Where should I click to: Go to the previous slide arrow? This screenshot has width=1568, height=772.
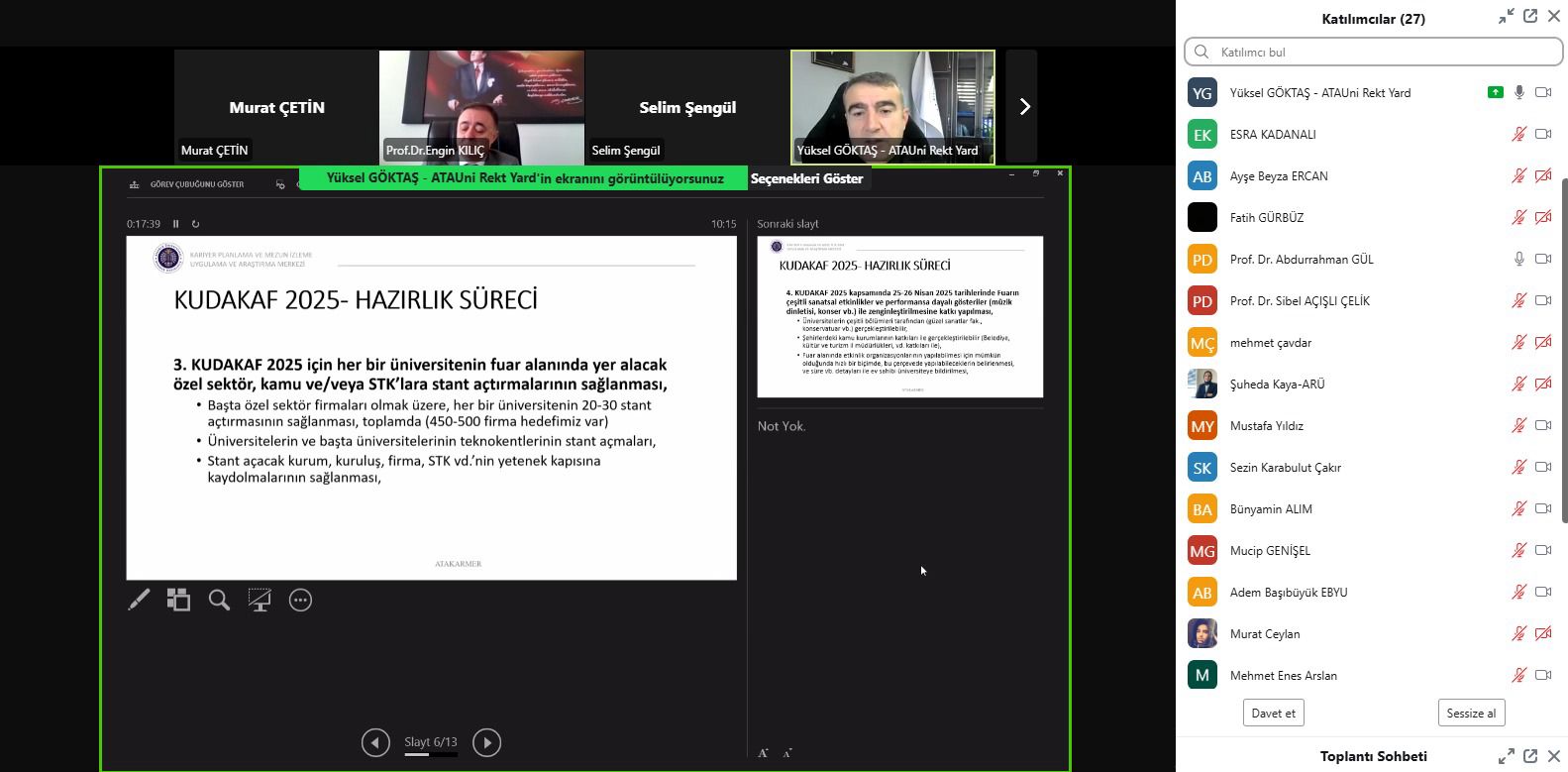coord(375,742)
